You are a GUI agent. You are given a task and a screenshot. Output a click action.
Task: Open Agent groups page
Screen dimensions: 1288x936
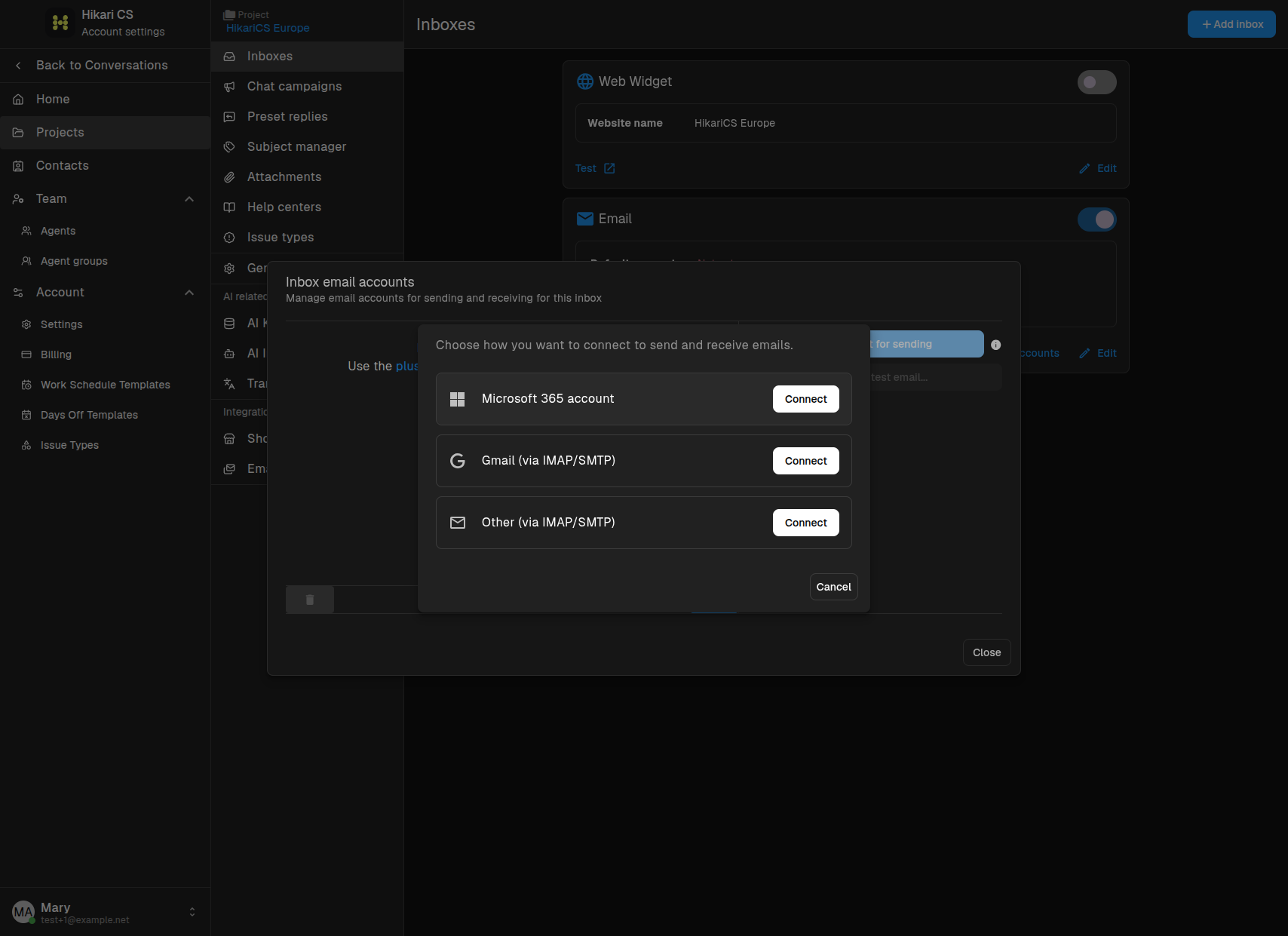click(x=105, y=261)
